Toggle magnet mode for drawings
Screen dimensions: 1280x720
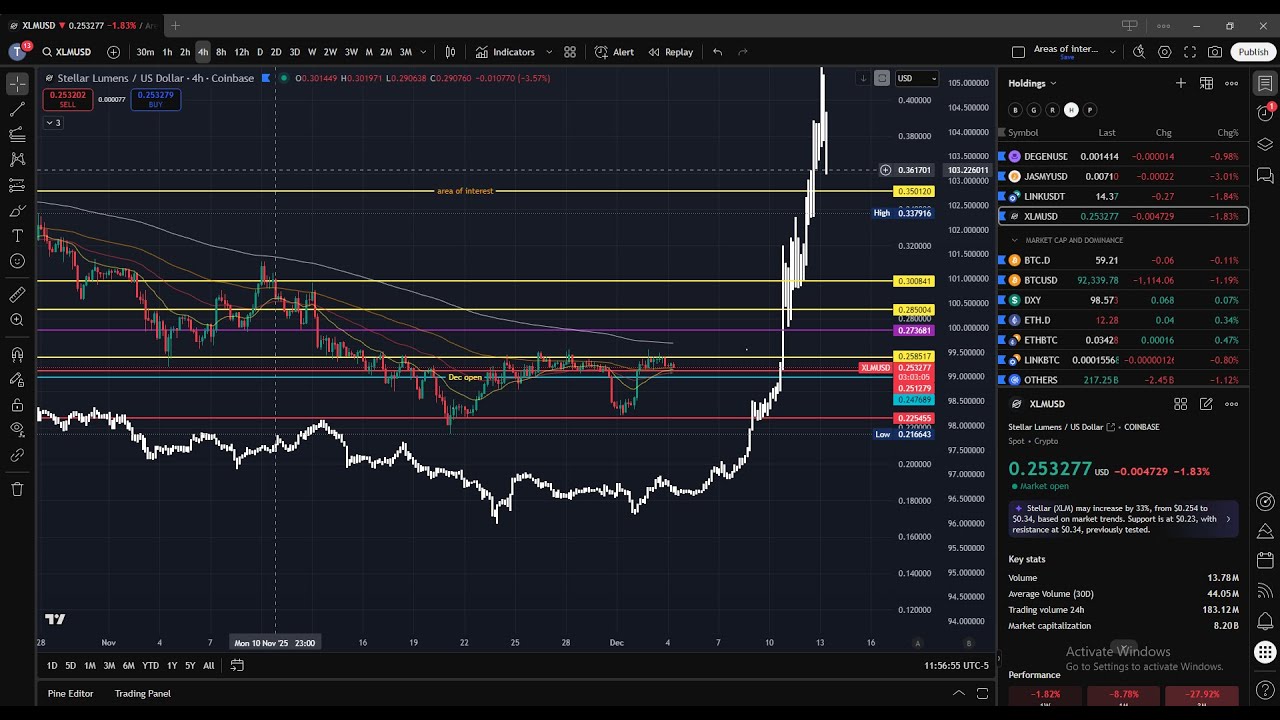(x=17, y=354)
